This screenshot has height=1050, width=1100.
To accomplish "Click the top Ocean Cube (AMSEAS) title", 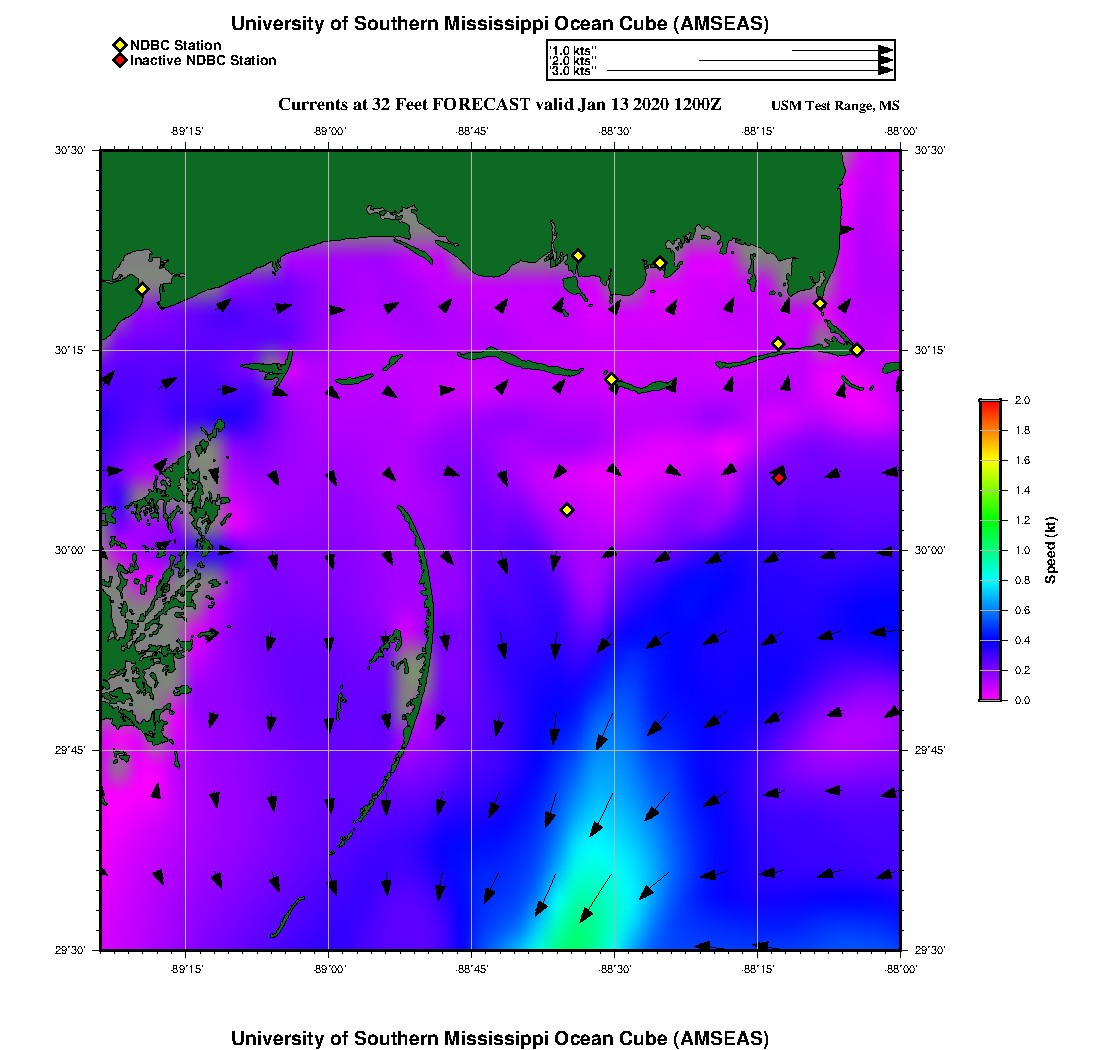I will [499, 24].
